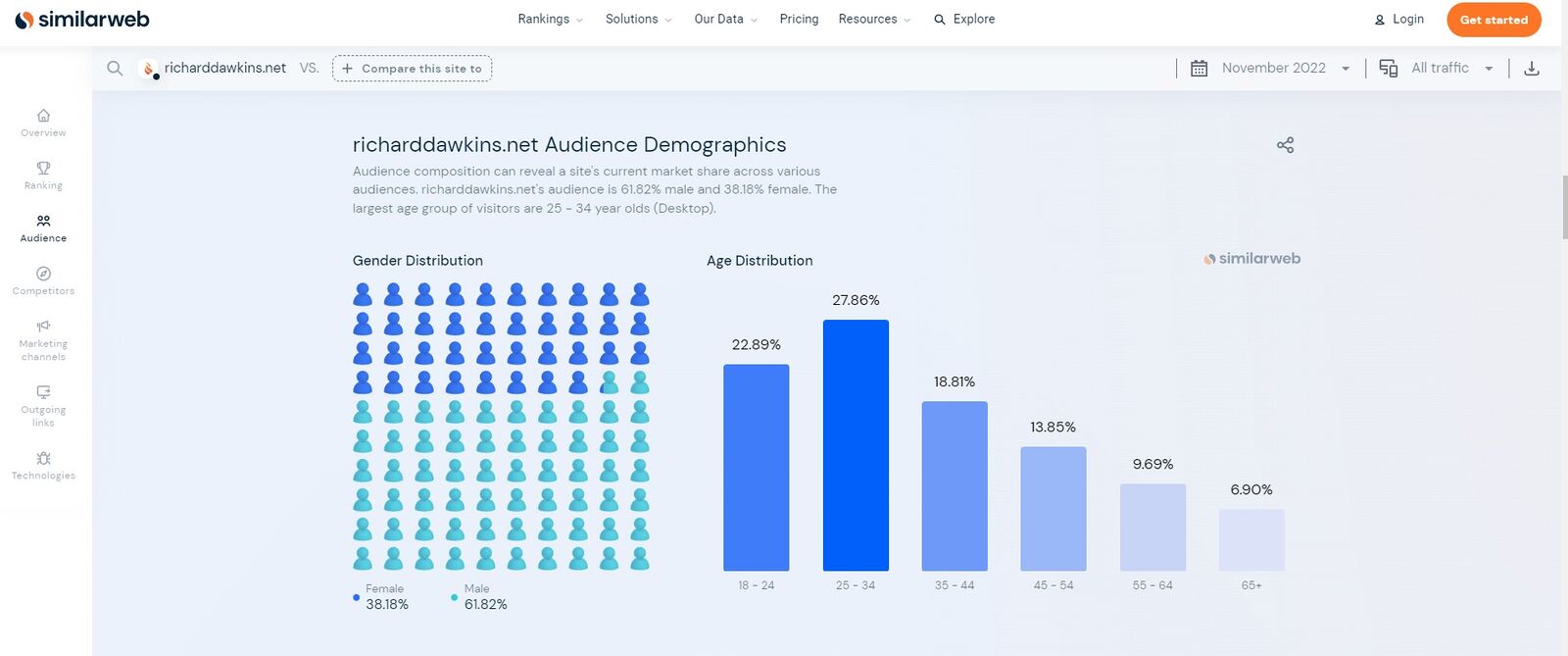Open the Competitors sidebar section
Image resolution: width=1568 pixels, height=656 pixels.
[43, 280]
